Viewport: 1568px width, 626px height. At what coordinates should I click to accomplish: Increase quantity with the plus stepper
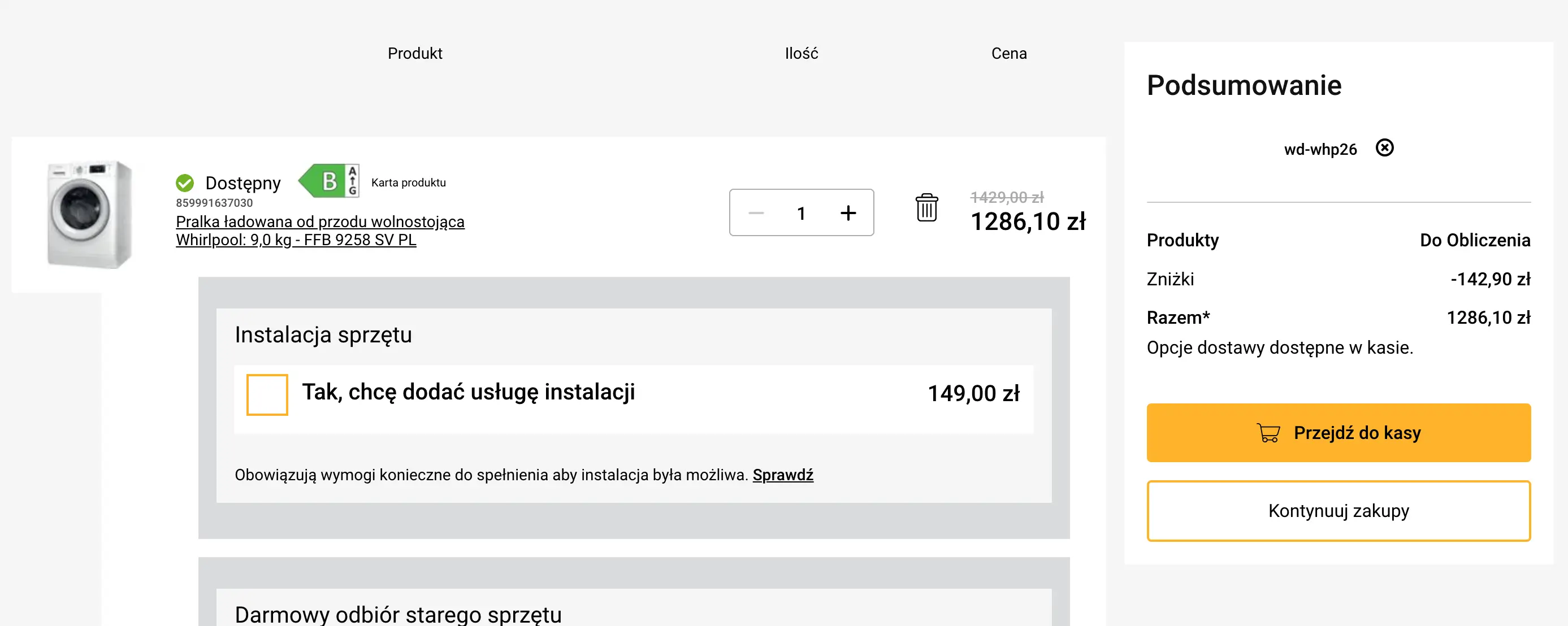click(848, 213)
